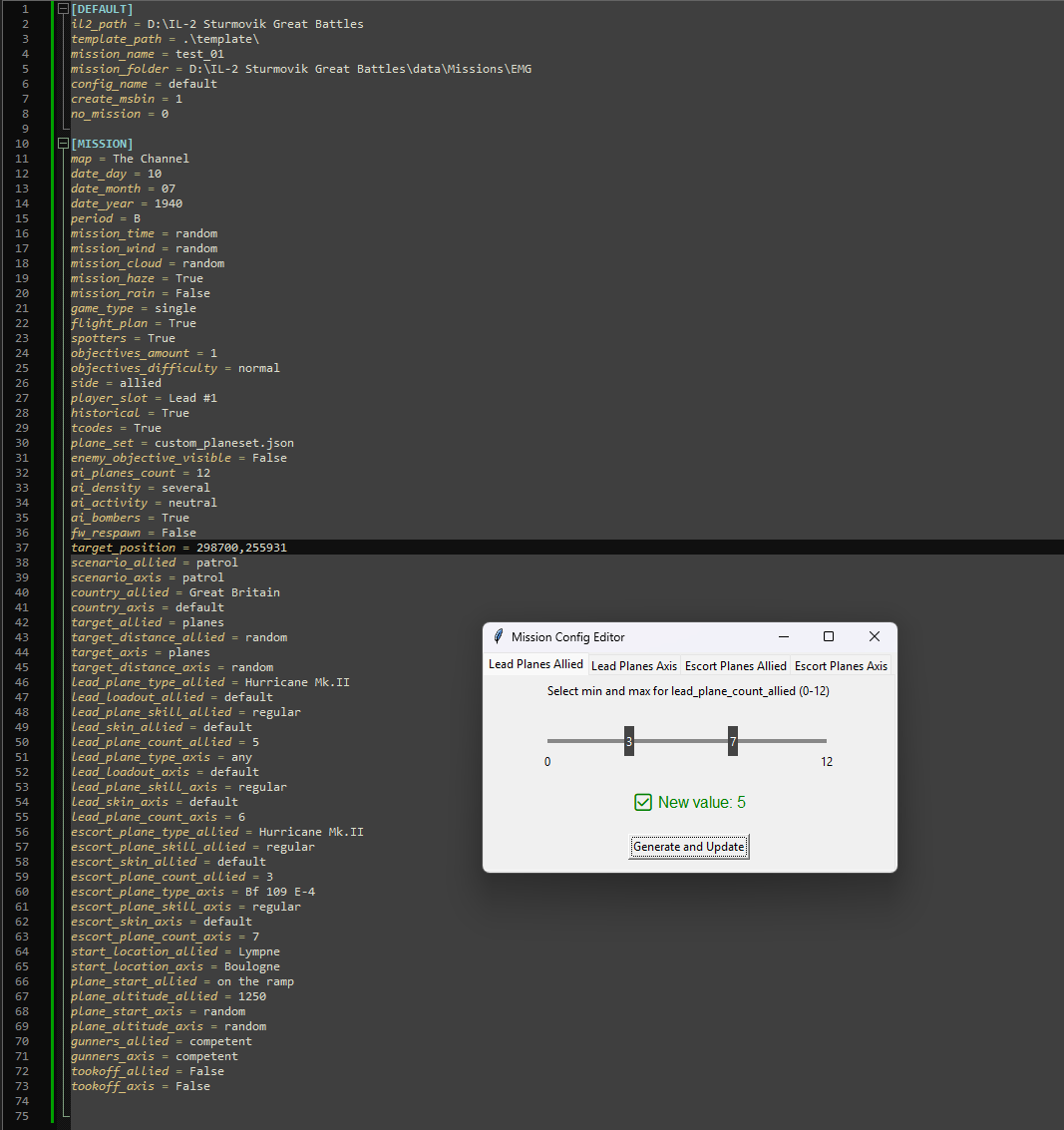This screenshot has width=1064, height=1130.
Task: Open the Escort Planes Allied tab
Action: tap(736, 666)
